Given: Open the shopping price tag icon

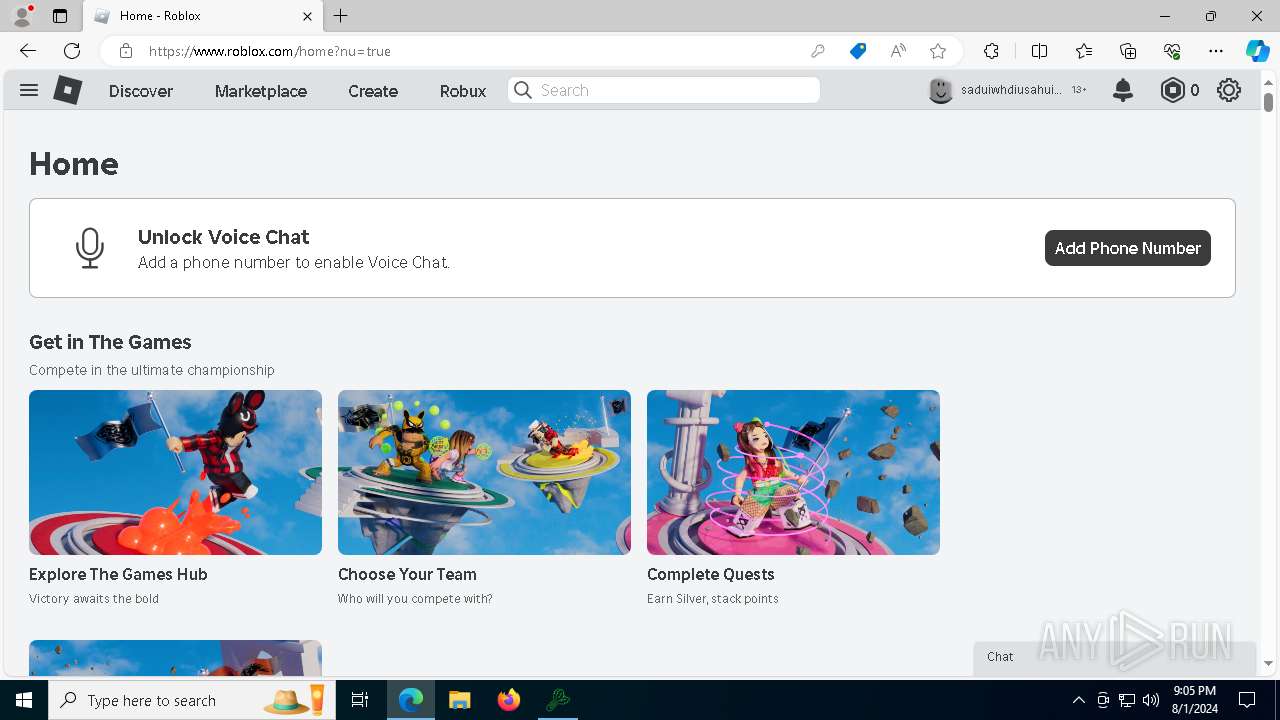Looking at the screenshot, I should pyautogui.click(x=858, y=51).
